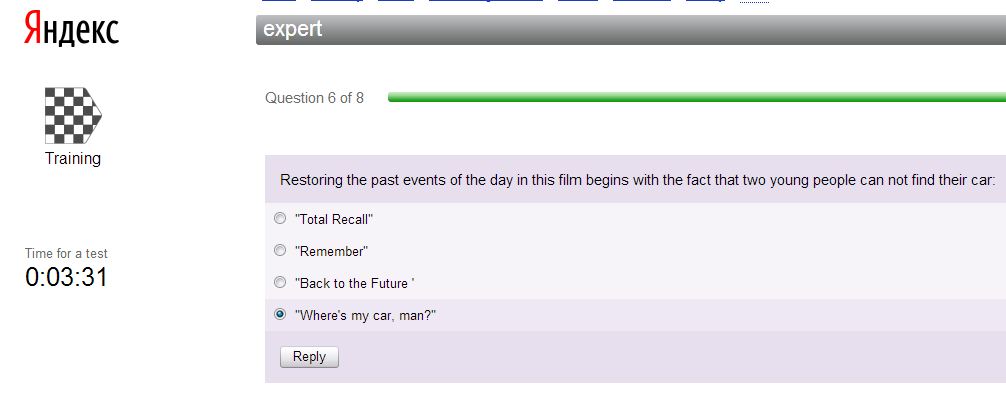Open the dotted-underlined link in the top navigation
This screenshot has width=1006, height=395.
click(x=754, y=1)
